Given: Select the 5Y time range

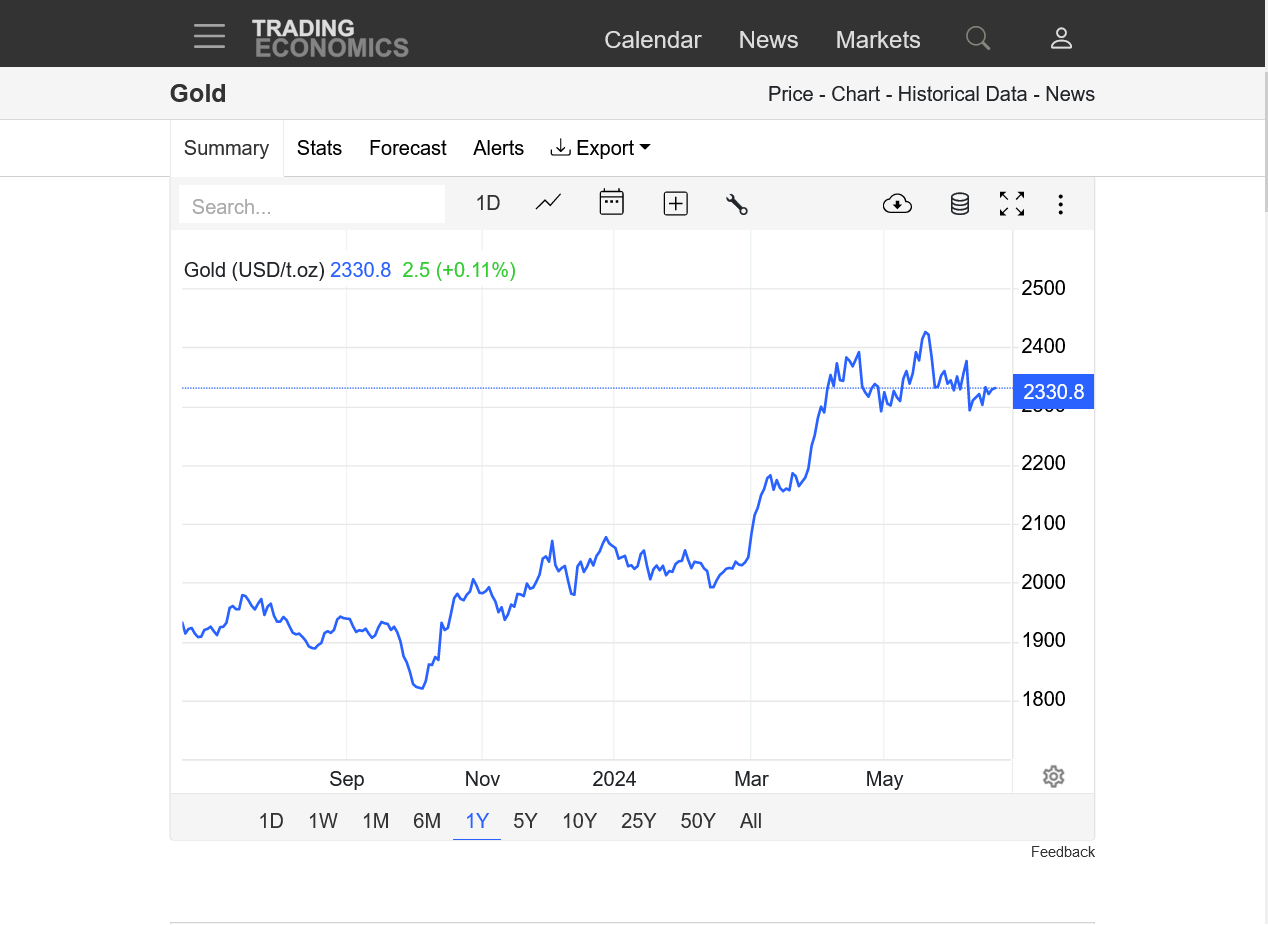Looking at the screenshot, I should click(x=525, y=821).
